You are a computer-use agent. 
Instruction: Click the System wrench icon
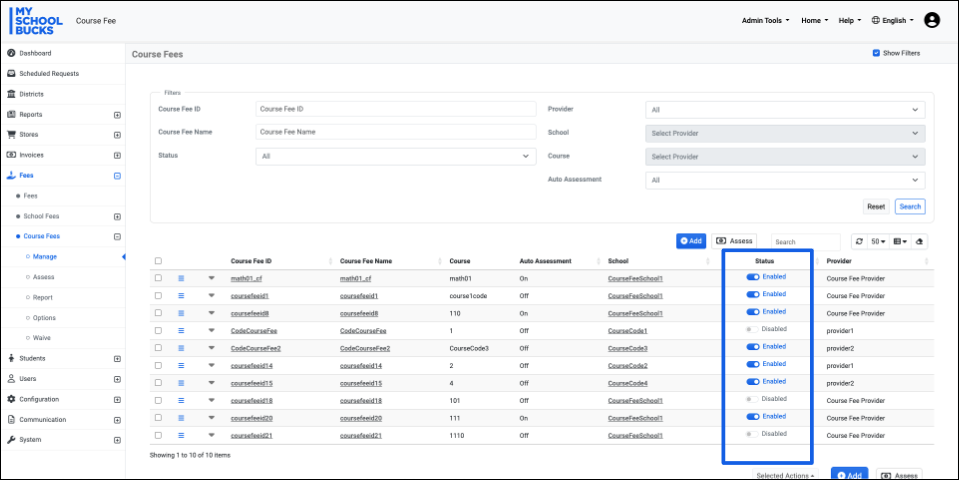(11, 440)
